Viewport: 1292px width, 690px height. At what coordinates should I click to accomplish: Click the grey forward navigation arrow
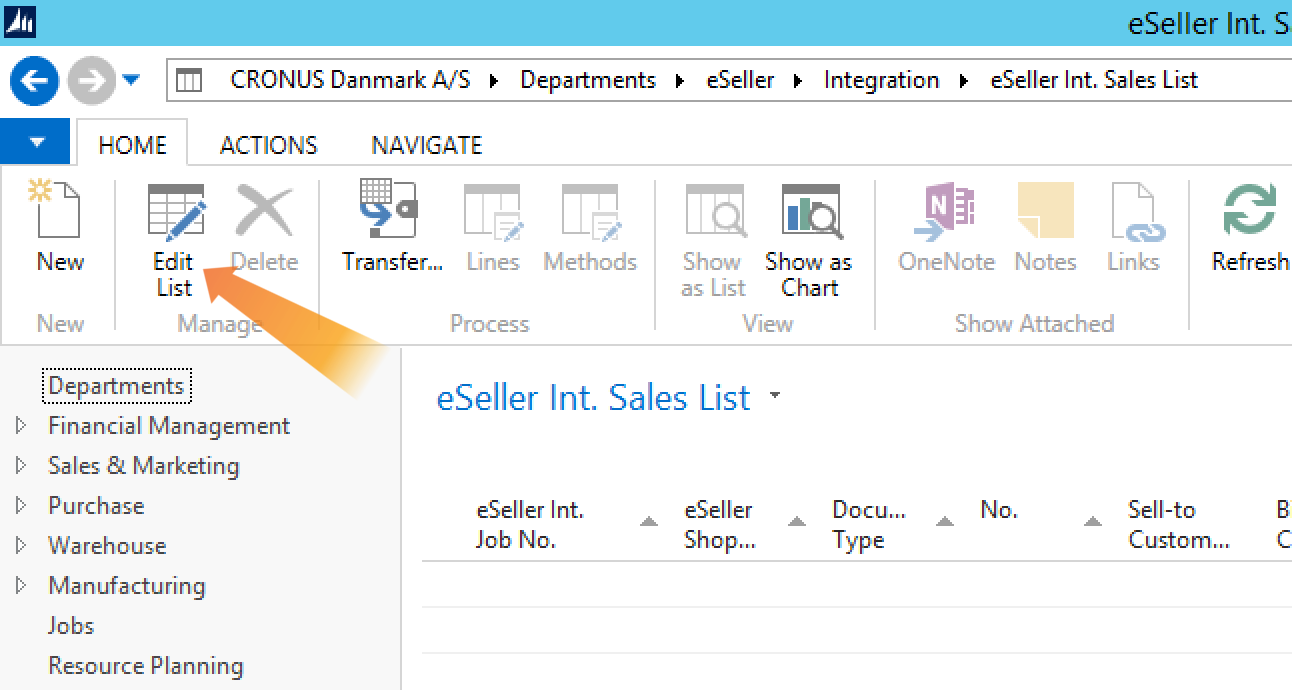92,81
